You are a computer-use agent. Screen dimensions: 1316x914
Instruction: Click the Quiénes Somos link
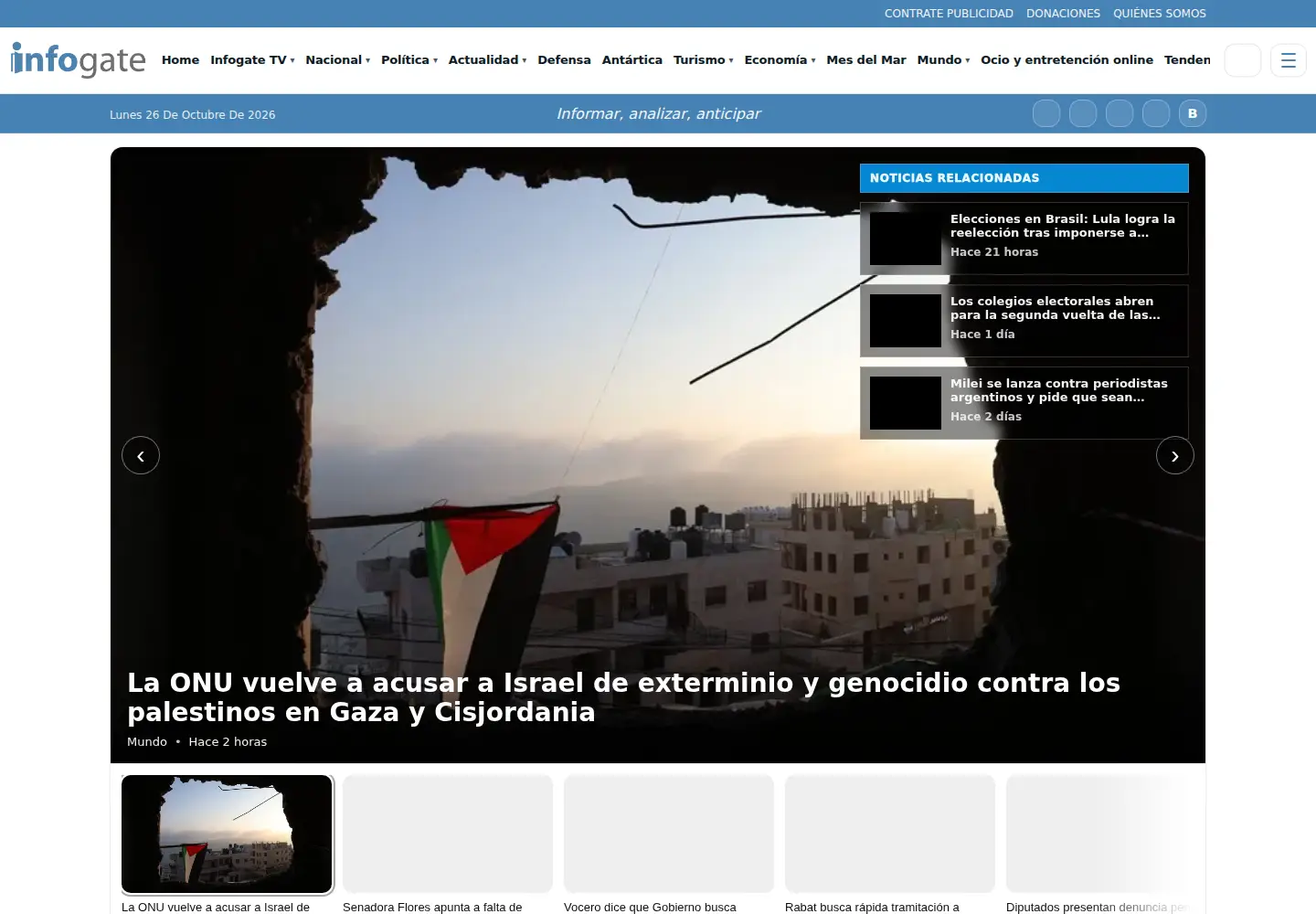[1159, 14]
